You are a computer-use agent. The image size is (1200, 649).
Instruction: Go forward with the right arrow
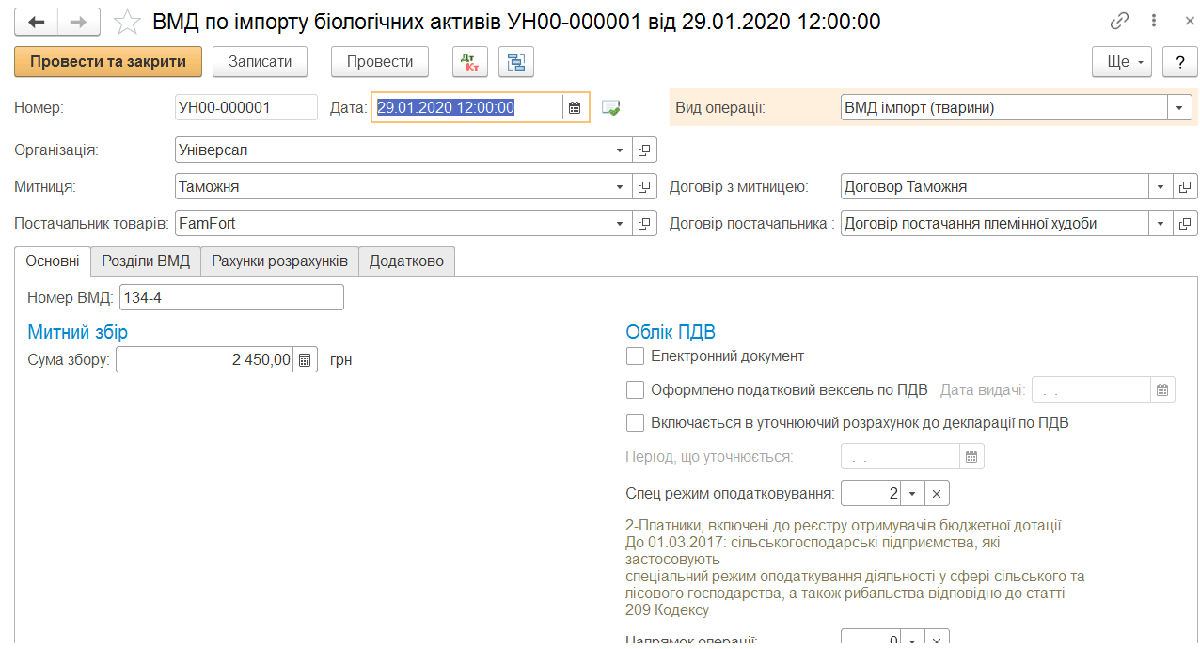point(78,21)
